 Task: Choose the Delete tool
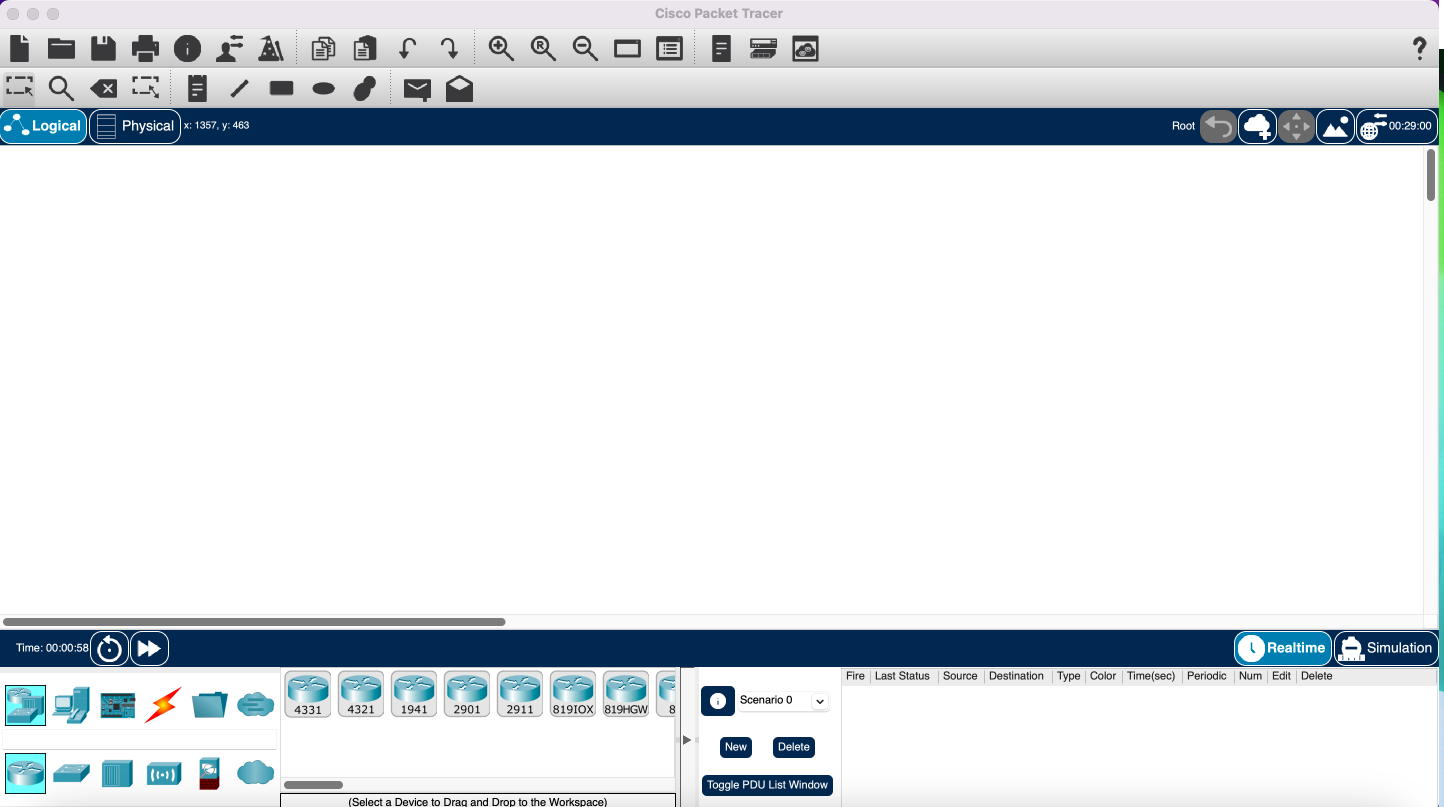pos(103,89)
